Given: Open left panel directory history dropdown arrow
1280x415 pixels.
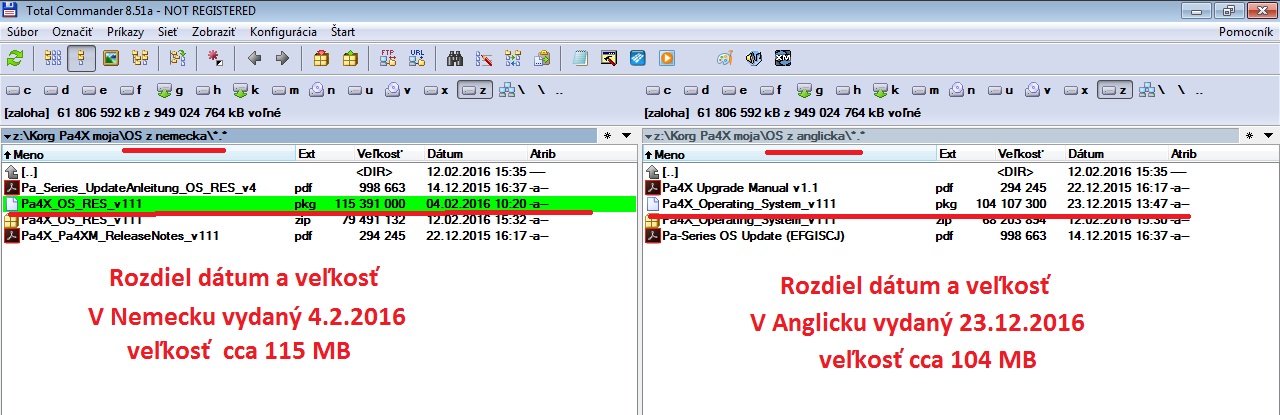Looking at the screenshot, I should [626, 135].
